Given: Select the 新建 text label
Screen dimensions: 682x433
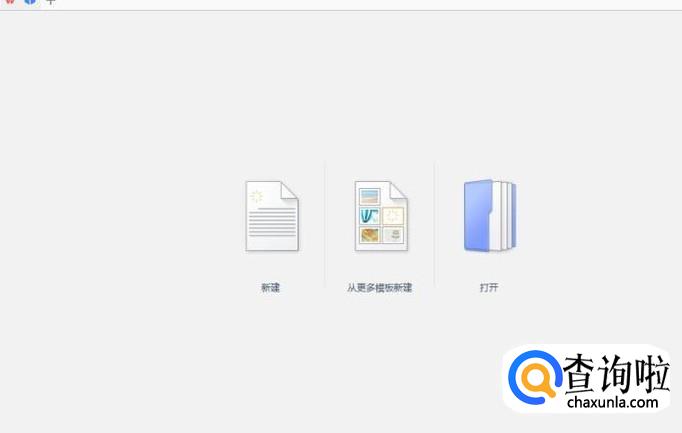Looking at the screenshot, I should click(270, 287).
